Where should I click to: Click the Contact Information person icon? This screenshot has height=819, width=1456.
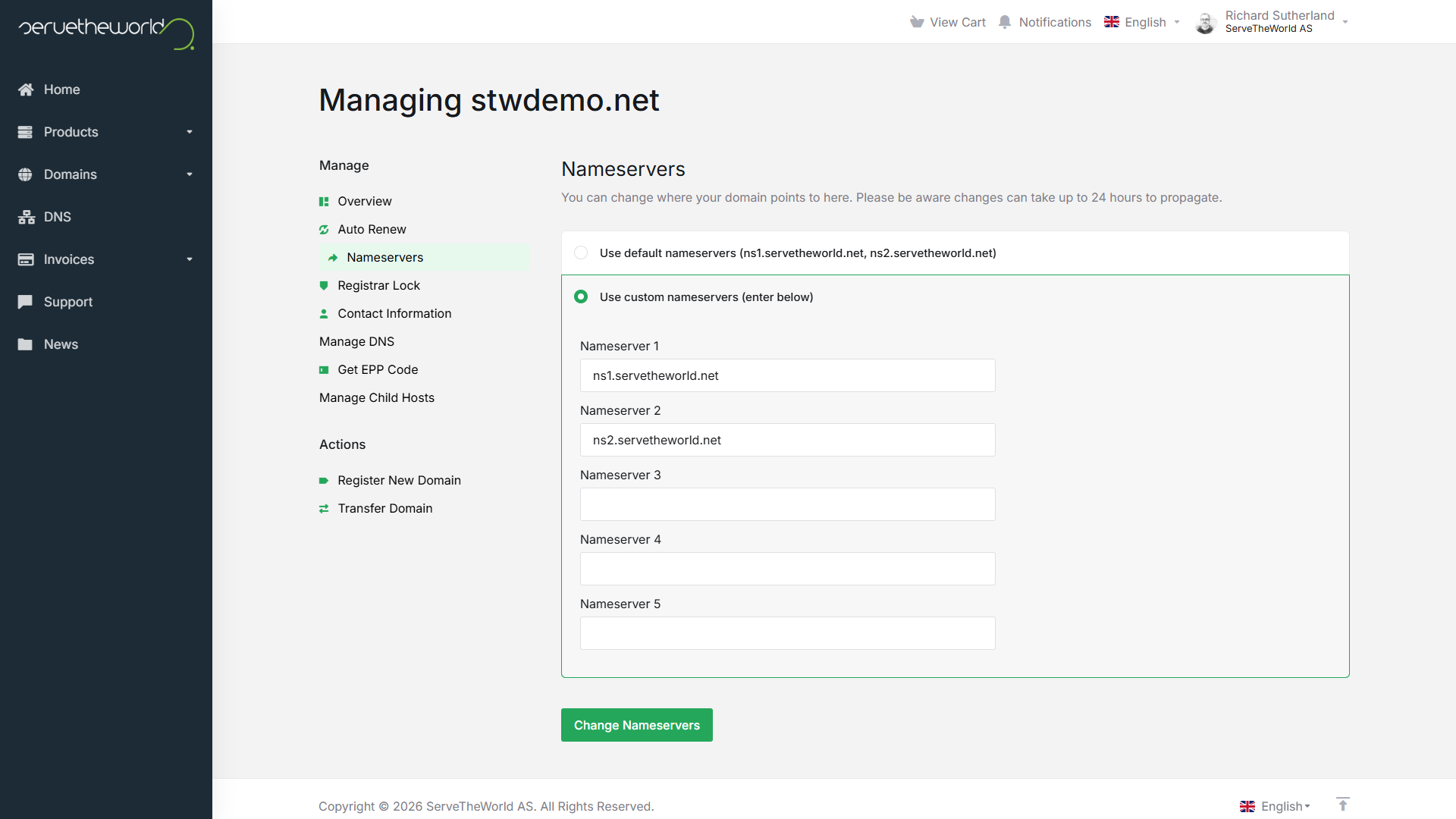(324, 314)
